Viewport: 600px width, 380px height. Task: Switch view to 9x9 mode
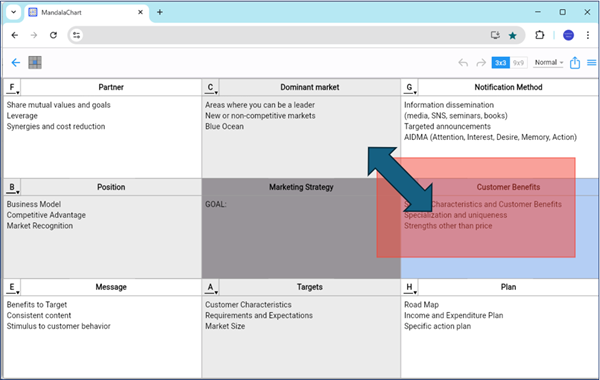pos(518,63)
